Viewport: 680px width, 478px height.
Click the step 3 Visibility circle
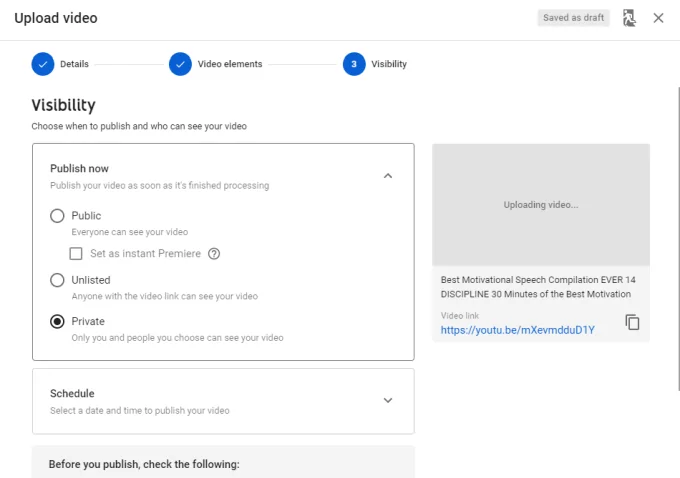(354, 64)
